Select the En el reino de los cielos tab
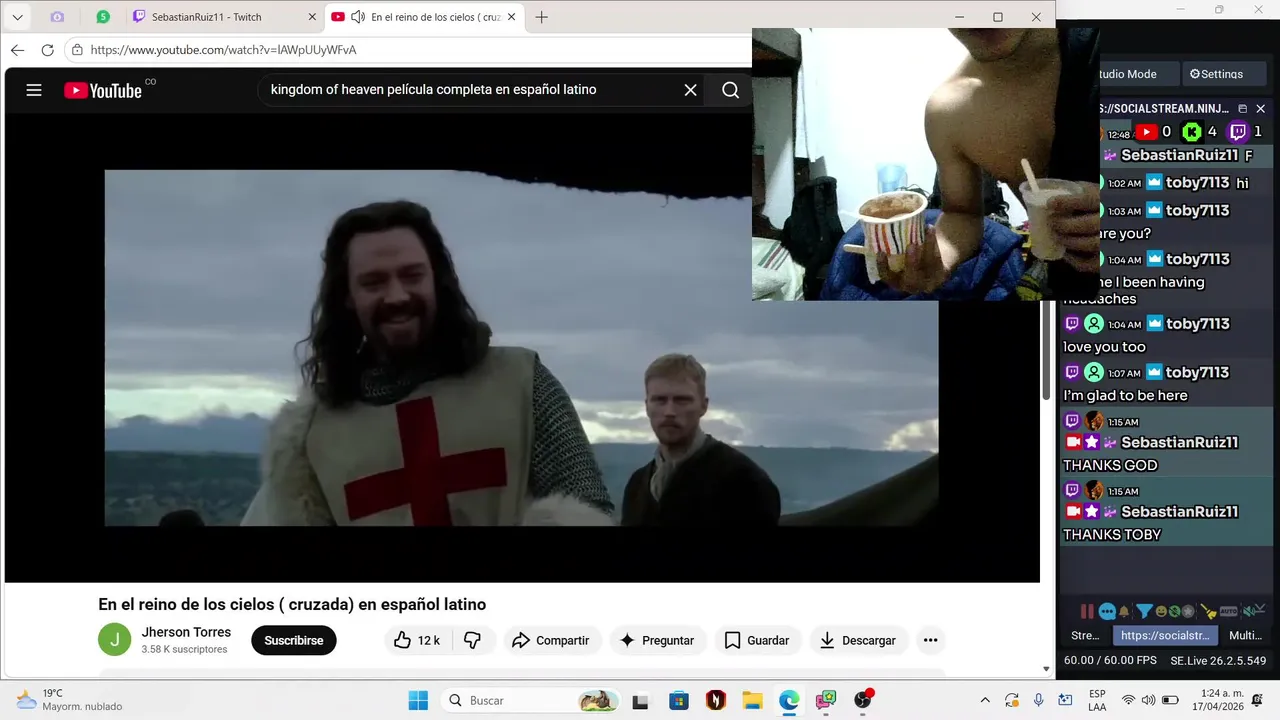Image resolution: width=1280 pixels, height=720 pixels. (425, 17)
